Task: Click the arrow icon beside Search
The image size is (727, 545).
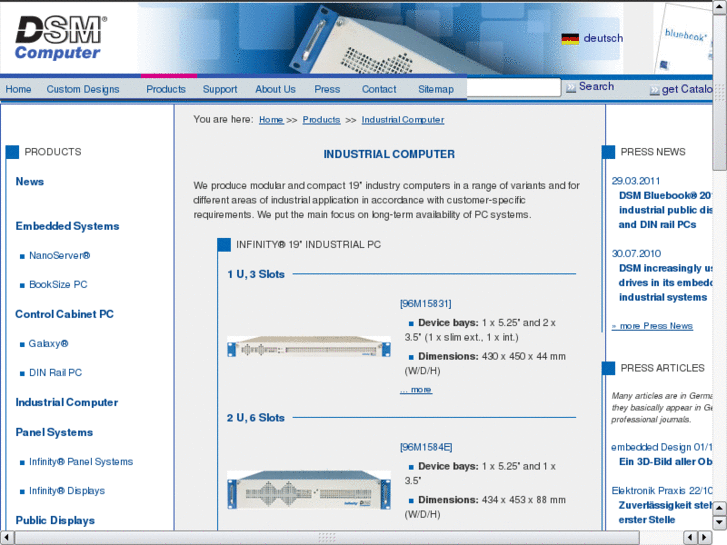Action: (571, 87)
